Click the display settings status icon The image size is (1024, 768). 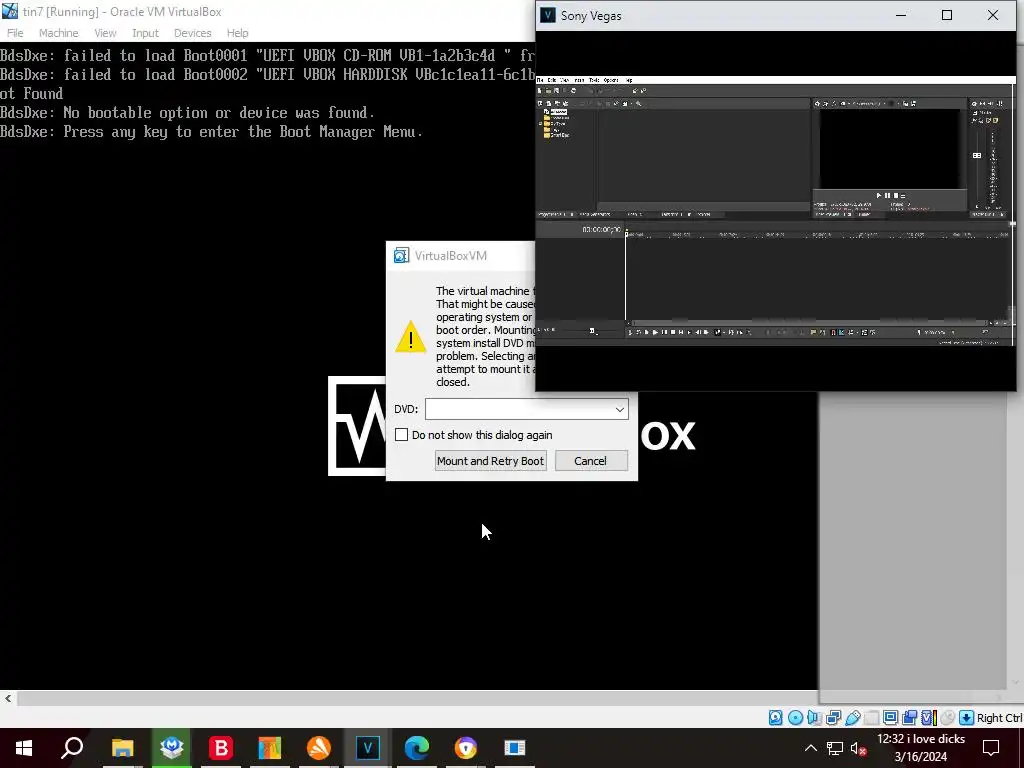coord(890,718)
